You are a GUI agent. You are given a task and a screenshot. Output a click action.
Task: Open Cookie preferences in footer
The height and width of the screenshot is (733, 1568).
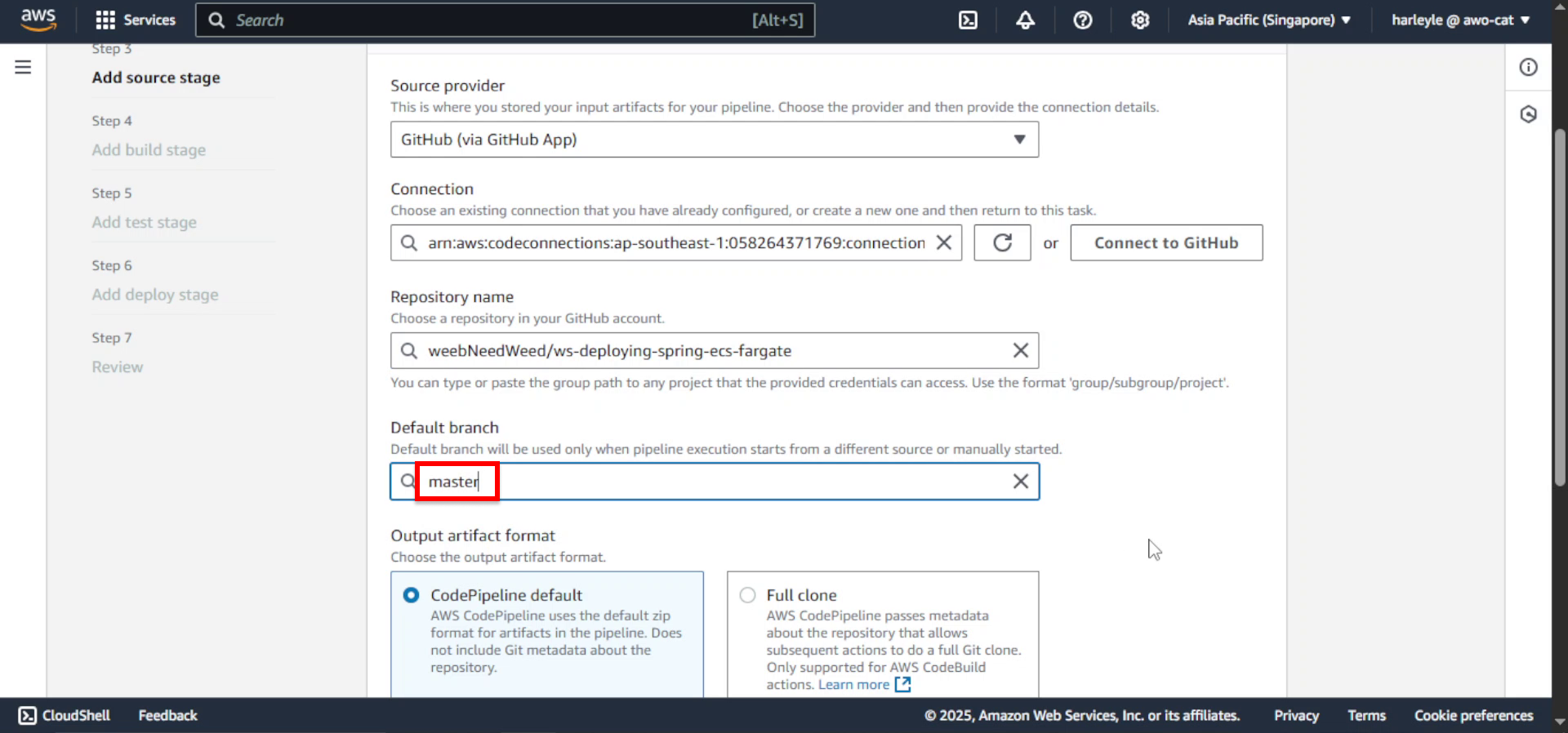click(1473, 716)
